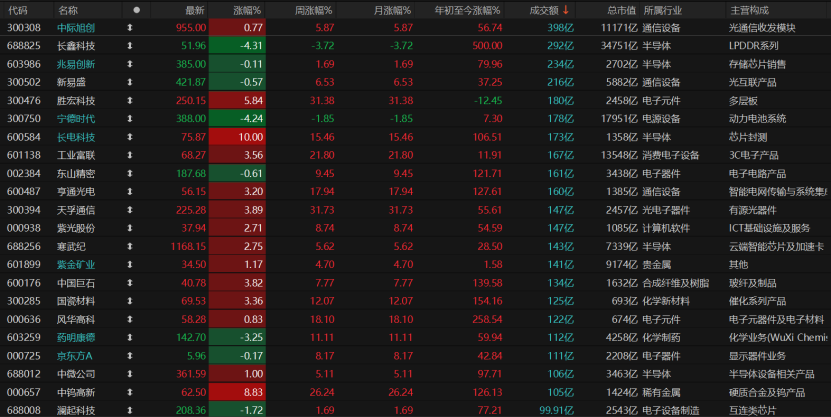Viewport: 831px width, 417px height.
Task: Click the pin icon in 东山精密 row
Action: 130,174
